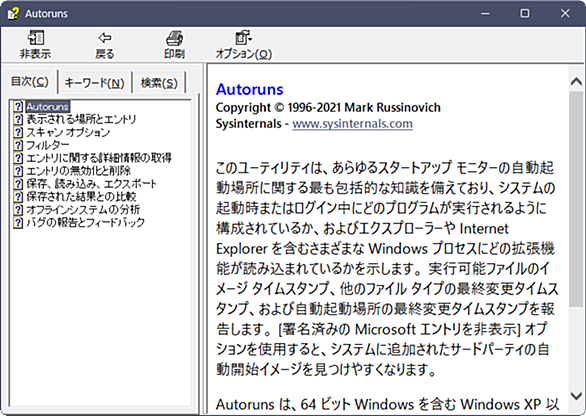Viewport: 586px width, 416px height.
Task: Open オフラインシステムの分析 topic
Action: point(83,209)
